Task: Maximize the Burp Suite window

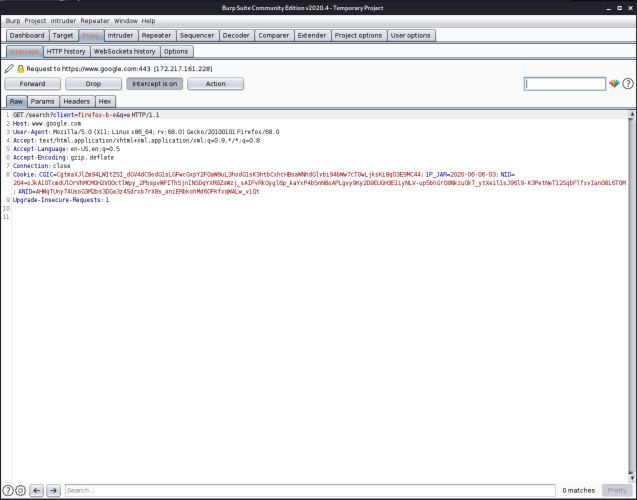Action: point(619,8)
